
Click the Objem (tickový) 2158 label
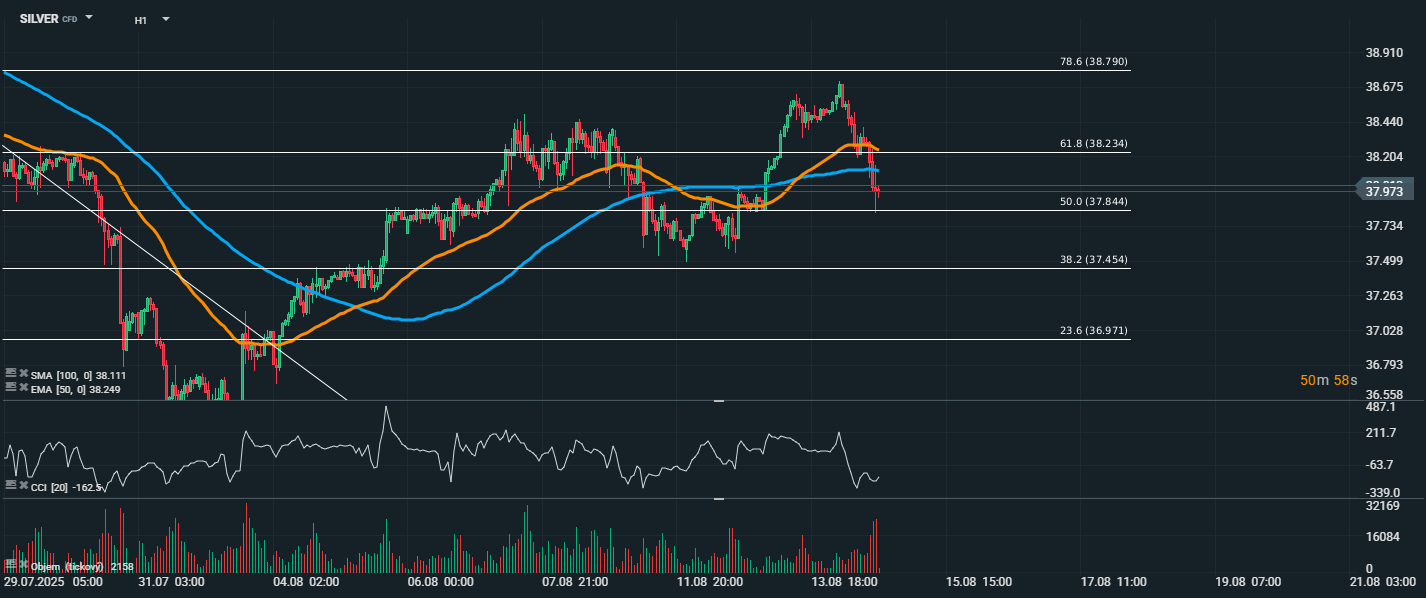(x=83, y=567)
